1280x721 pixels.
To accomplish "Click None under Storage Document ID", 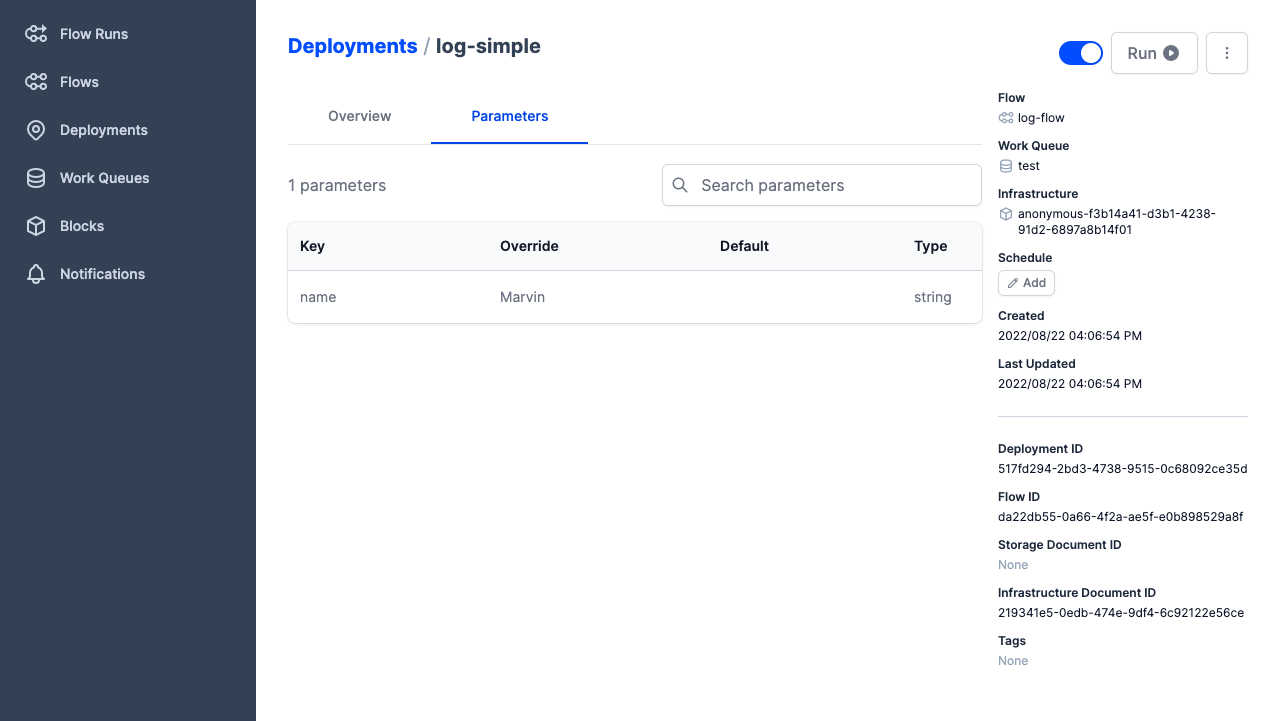I will pyautogui.click(x=1013, y=565).
